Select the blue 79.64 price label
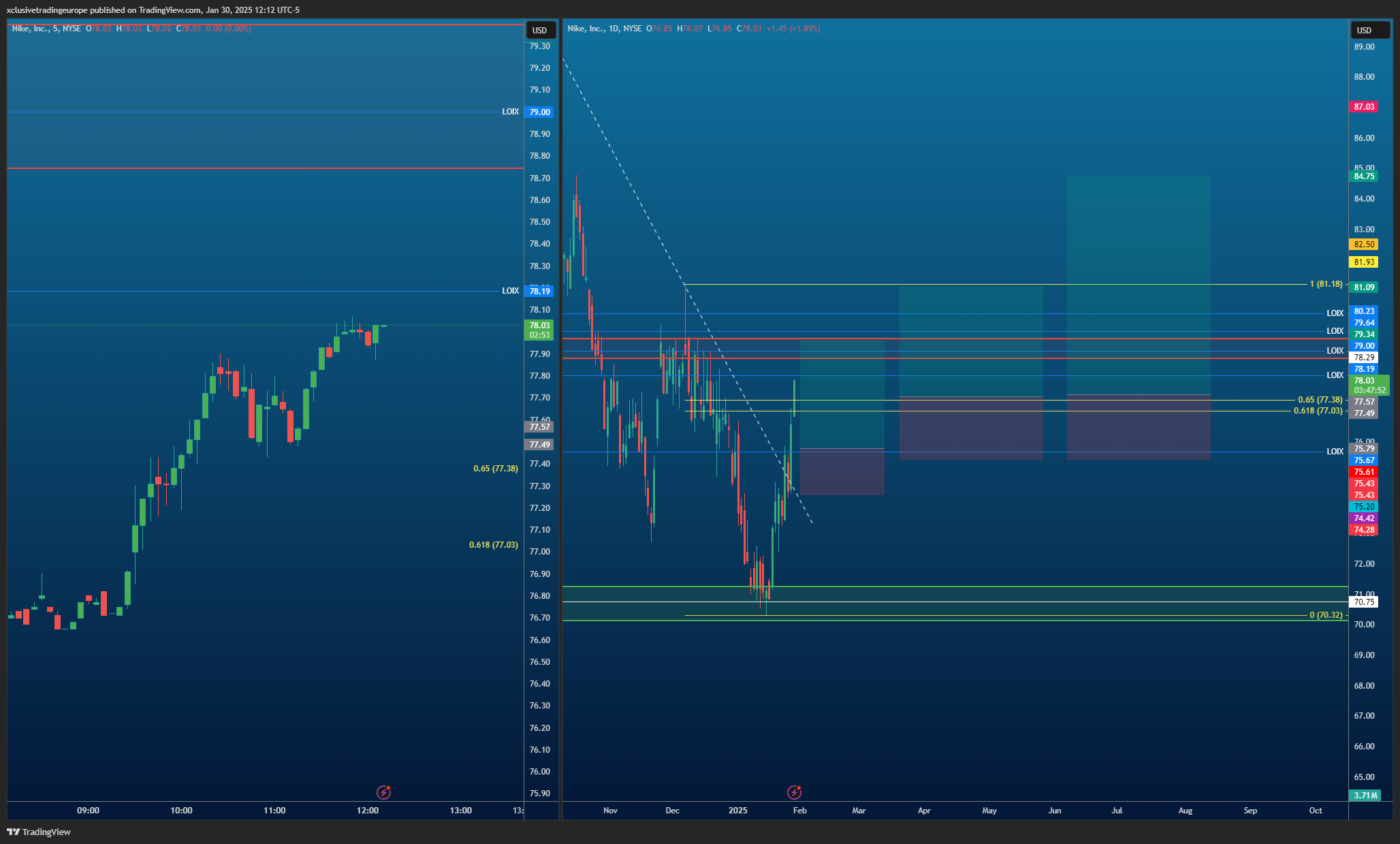The width and height of the screenshot is (1400, 844). tap(1364, 323)
